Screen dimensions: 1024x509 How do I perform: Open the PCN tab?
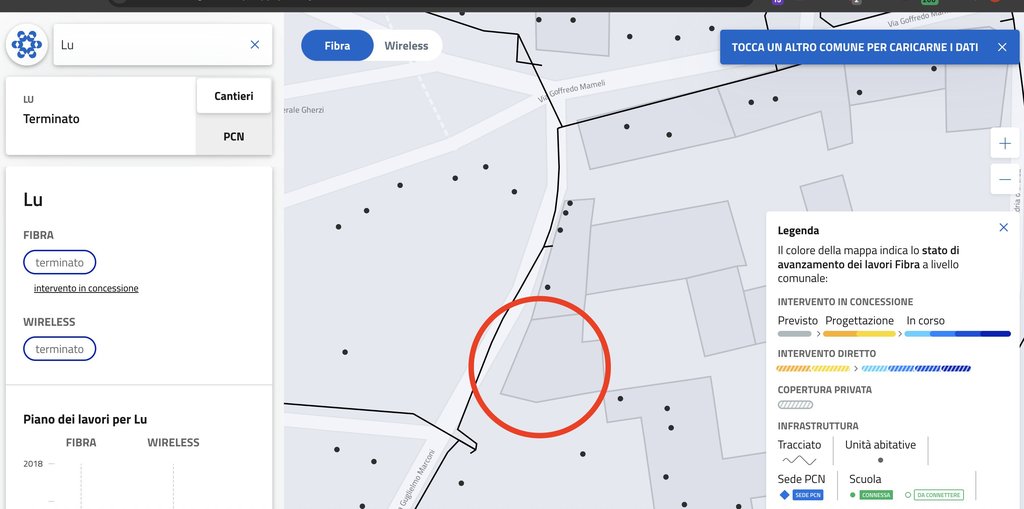[x=234, y=137]
